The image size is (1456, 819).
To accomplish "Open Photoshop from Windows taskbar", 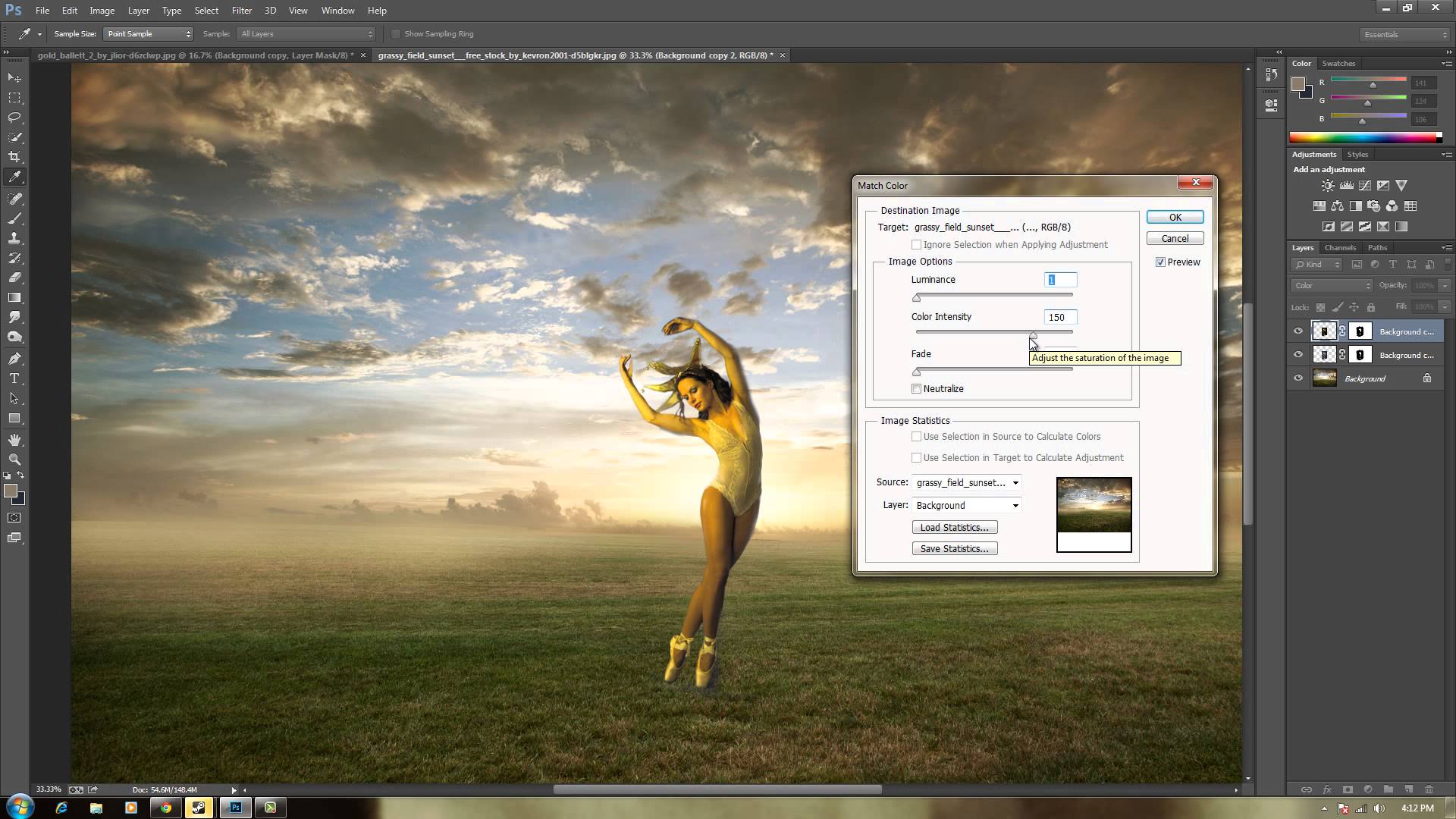I will coord(235,808).
